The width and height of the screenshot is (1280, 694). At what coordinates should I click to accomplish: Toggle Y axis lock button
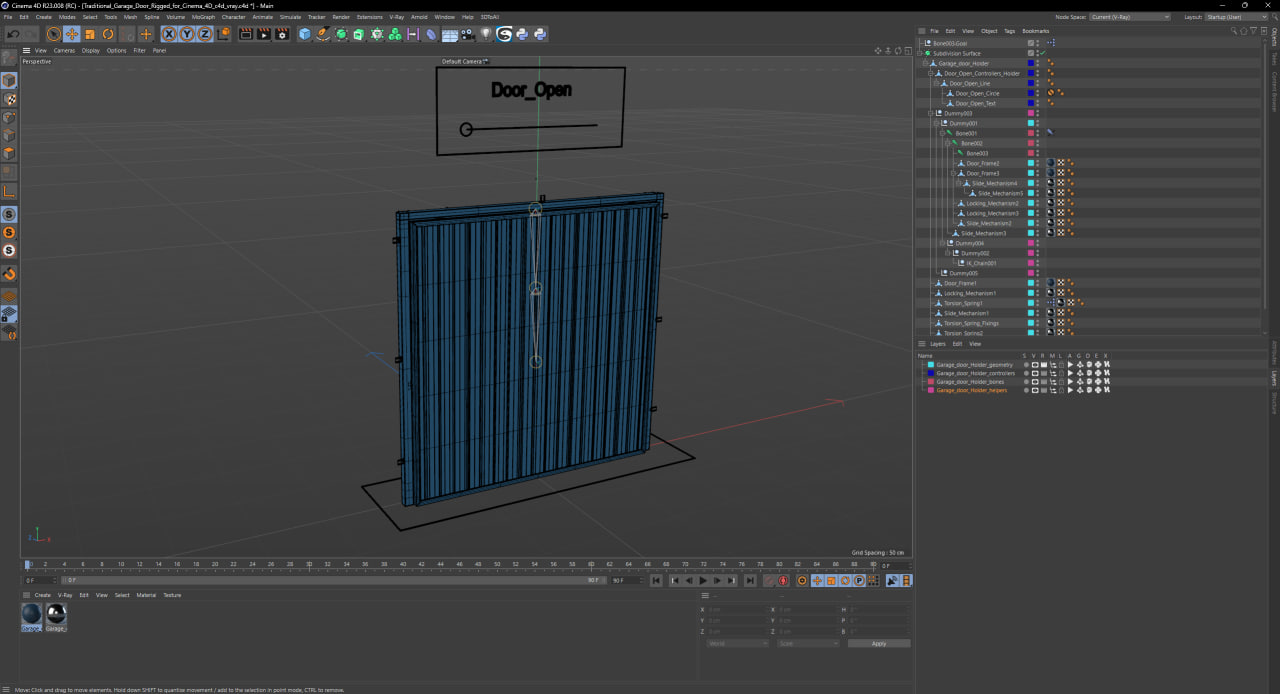[x=187, y=34]
